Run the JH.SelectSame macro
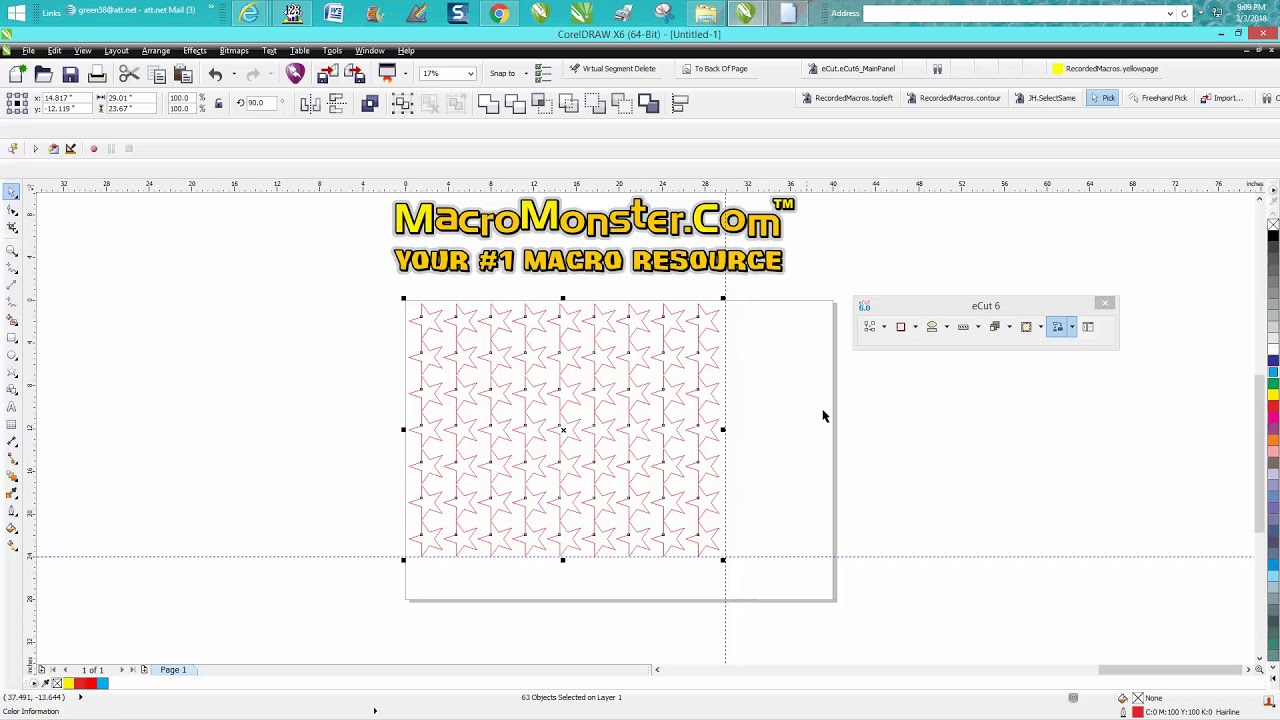 [x=1044, y=98]
